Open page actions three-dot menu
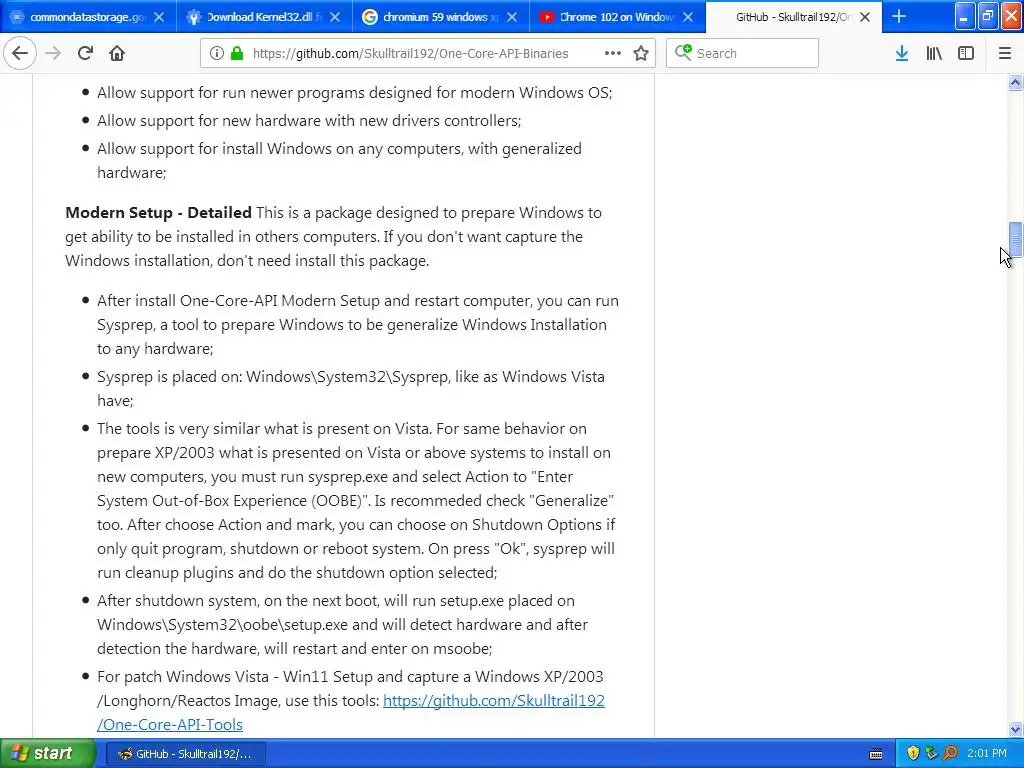 coord(613,53)
